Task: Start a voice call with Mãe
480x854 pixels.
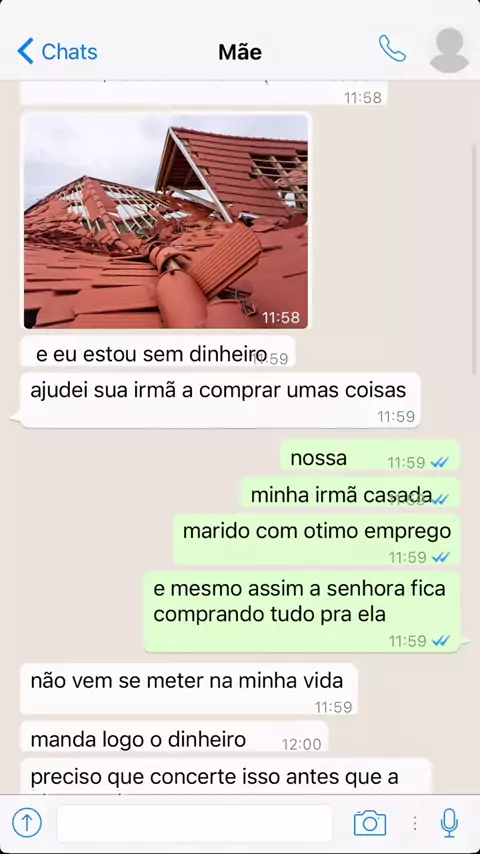Action: coord(392,48)
